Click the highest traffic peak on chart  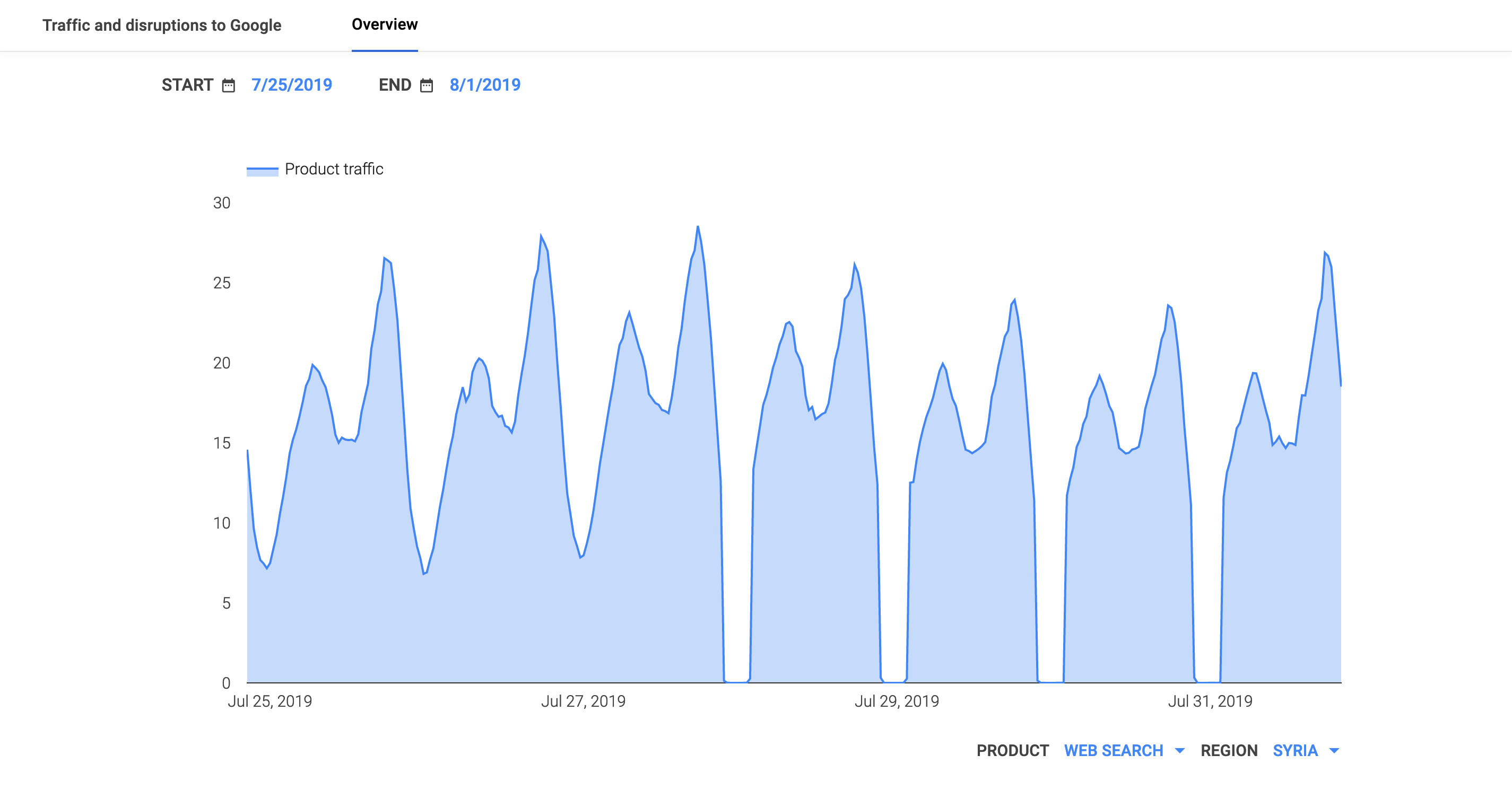(697, 226)
